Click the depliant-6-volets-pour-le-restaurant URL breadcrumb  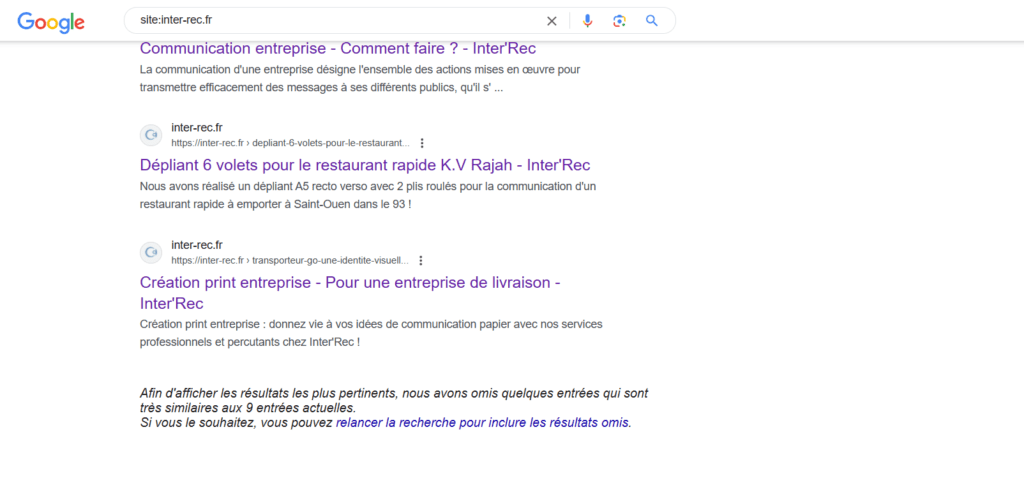(x=291, y=143)
